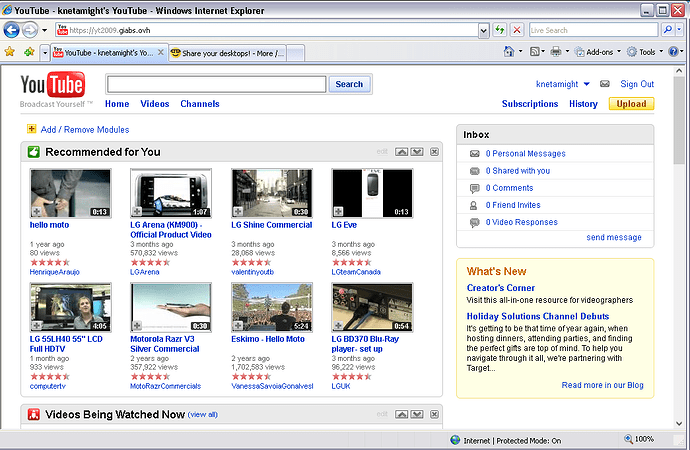Click the send message link
This screenshot has height=450, width=690.
tap(614, 238)
